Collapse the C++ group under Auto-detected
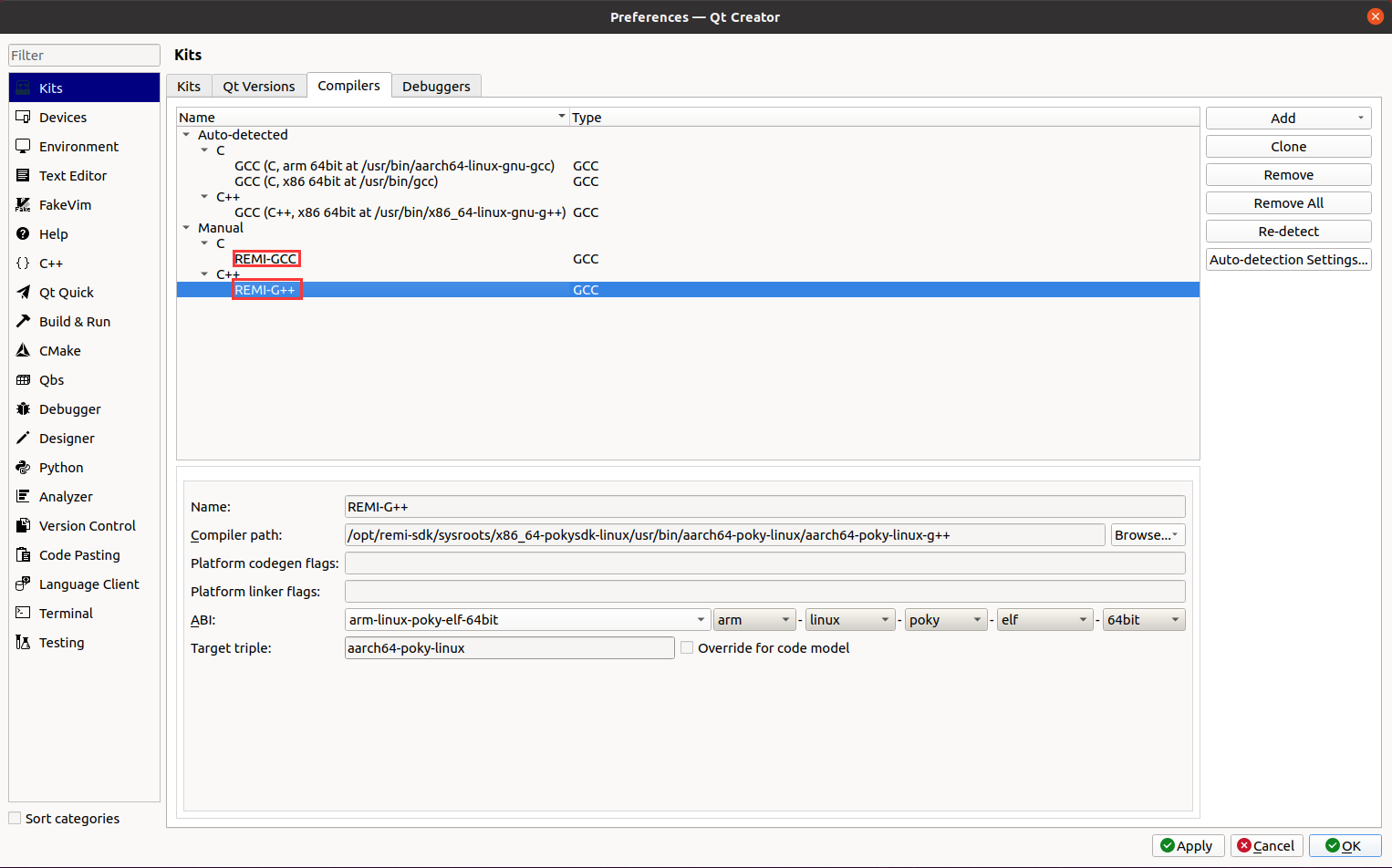The height and width of the screenshot is (868, 1392). click(204, 197)
